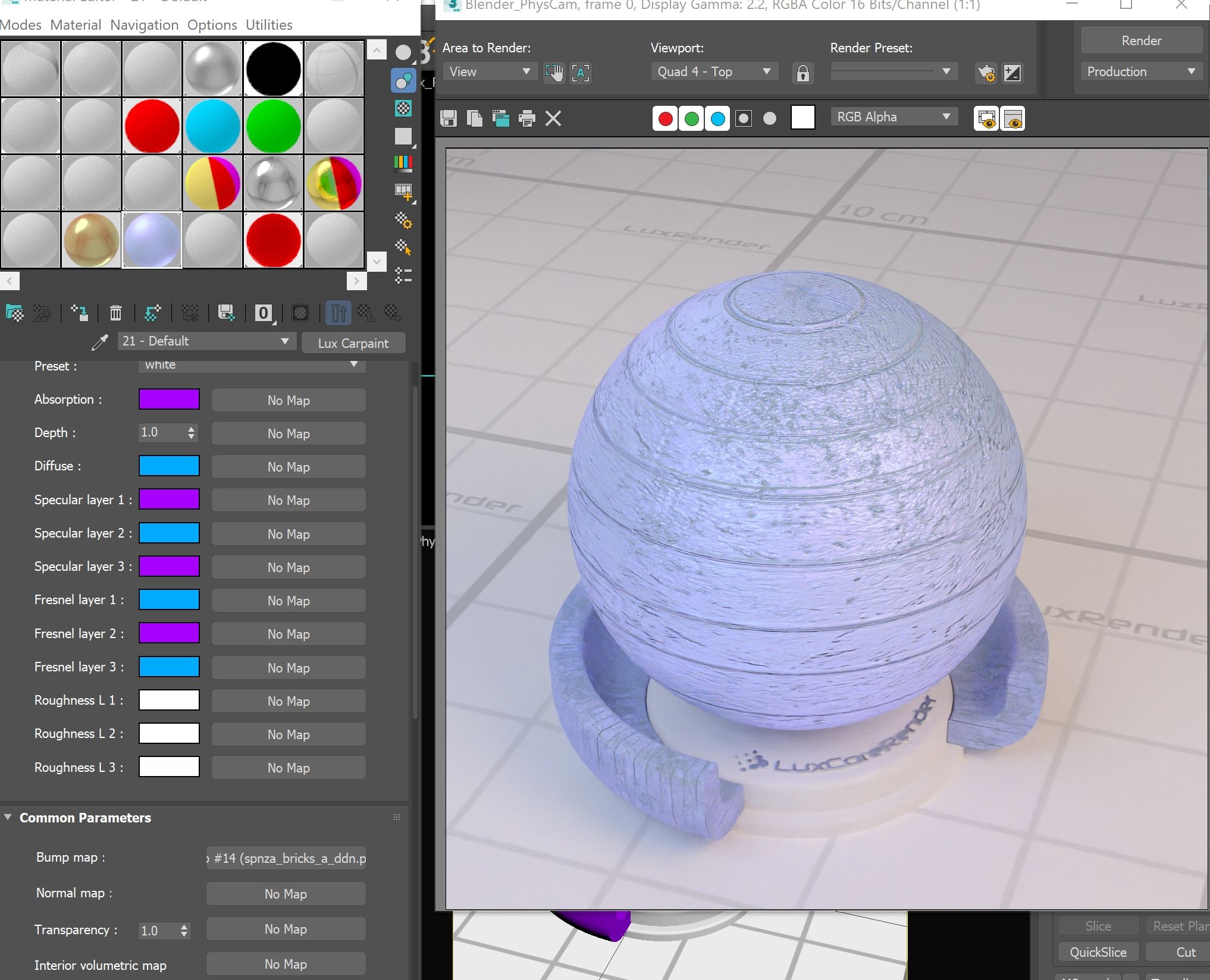Screen dimensions: 1210x980
Task: Toggle the lock viewport padlock
Action: click(803, 73)
